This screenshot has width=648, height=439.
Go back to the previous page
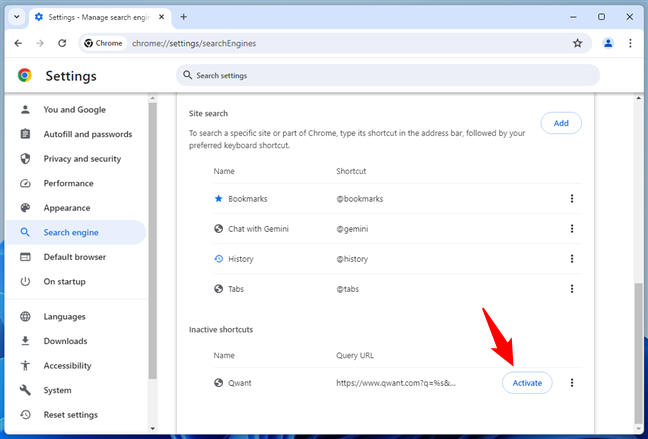[x=18, y=43]
